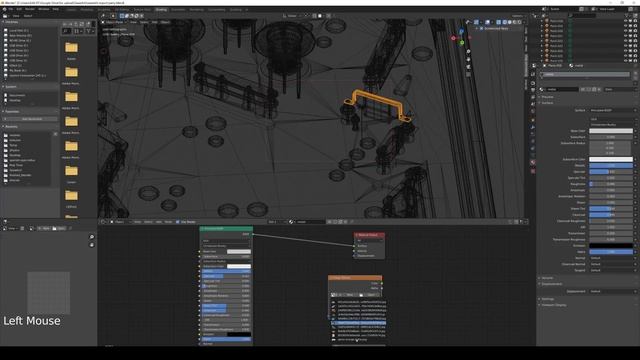Open the viewport shading options dropdown
640x360 pixels.
(523, 22)
